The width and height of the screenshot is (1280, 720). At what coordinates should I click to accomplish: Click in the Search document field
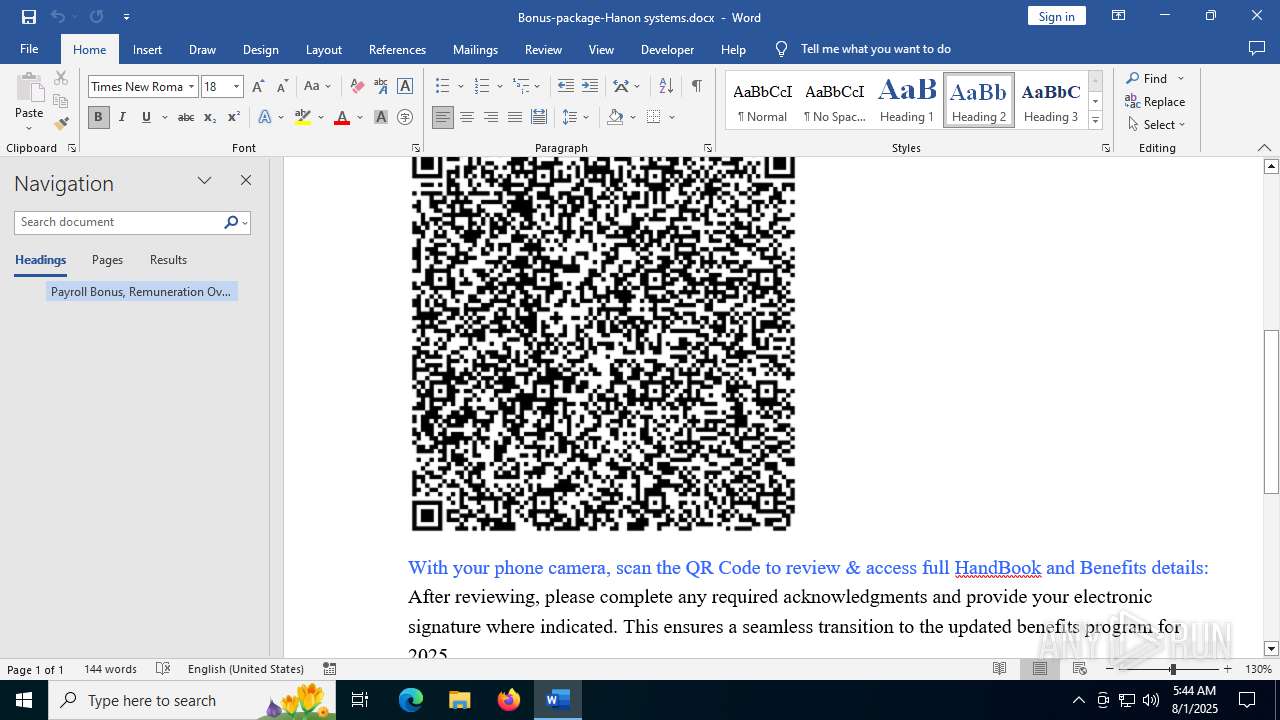pos(119,222)
